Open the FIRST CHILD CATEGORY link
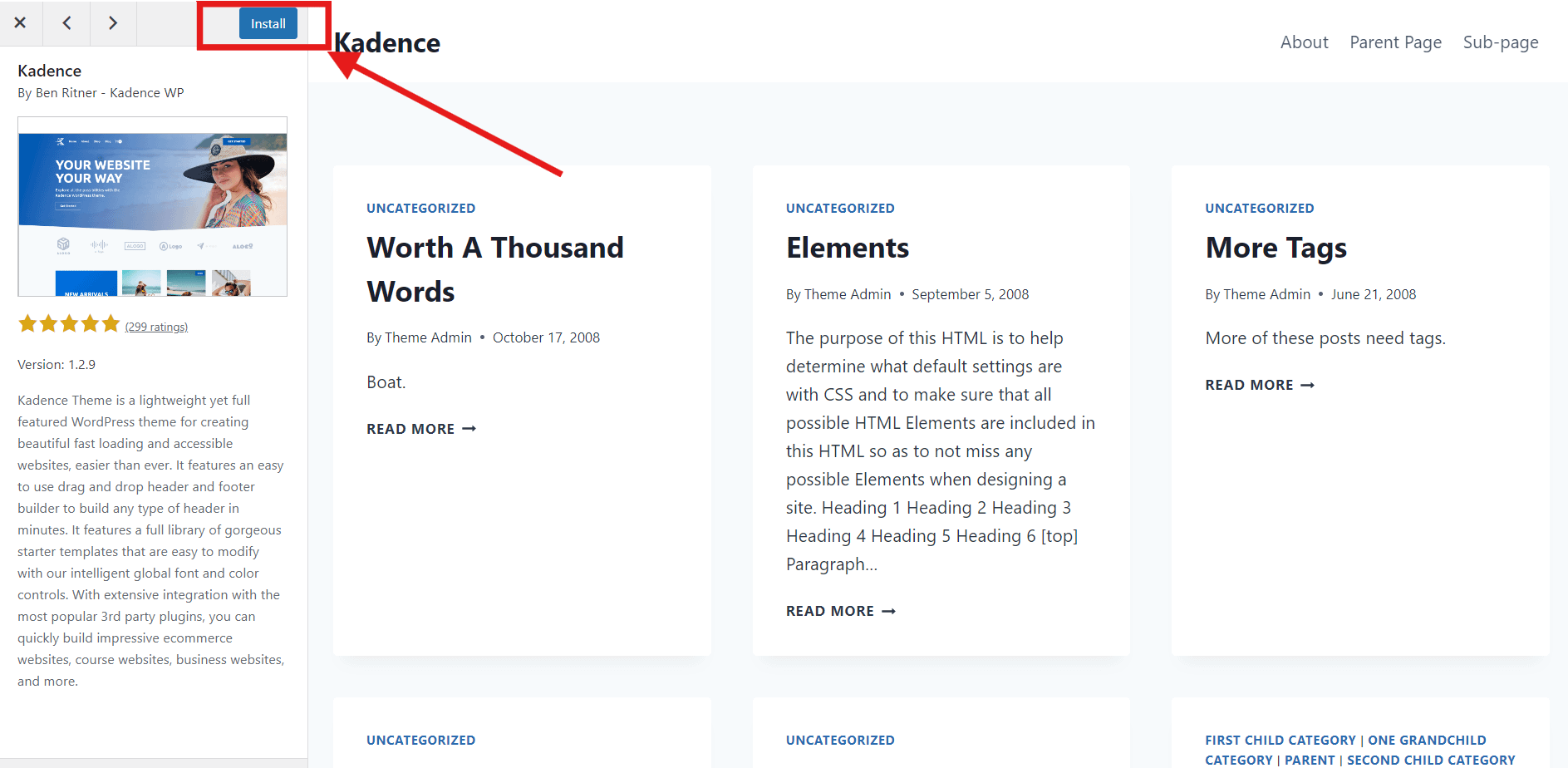This screenshot has height=768, width=1568. 1280,740
